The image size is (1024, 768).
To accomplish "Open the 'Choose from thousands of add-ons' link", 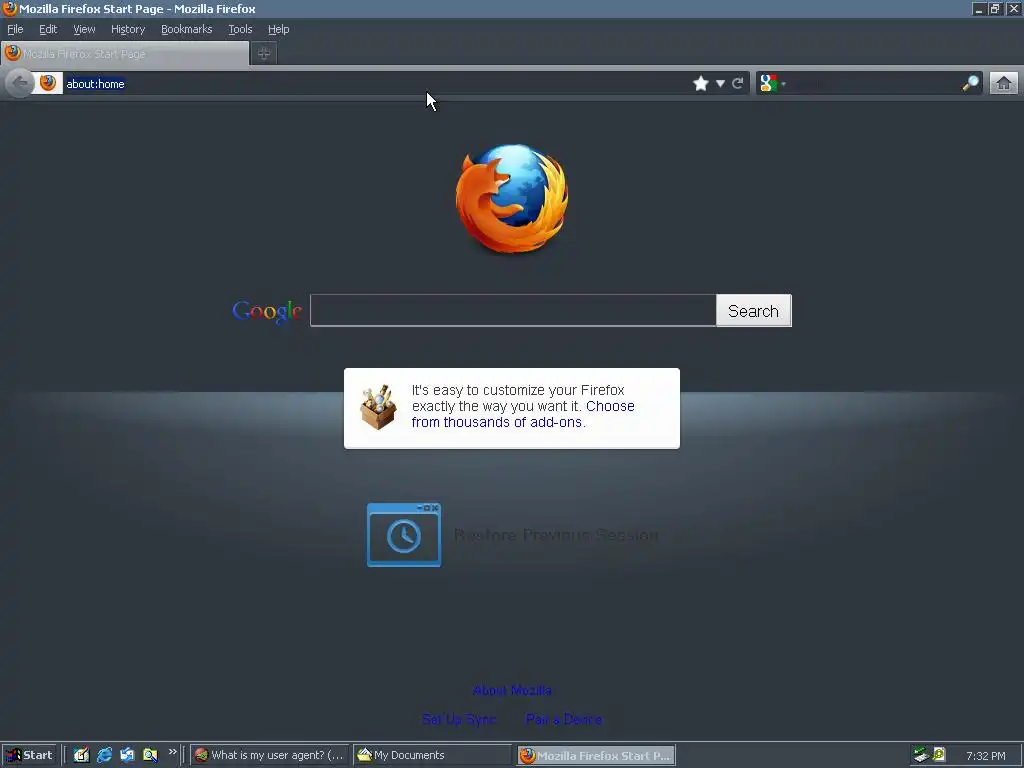I will [x=523, y=414].
